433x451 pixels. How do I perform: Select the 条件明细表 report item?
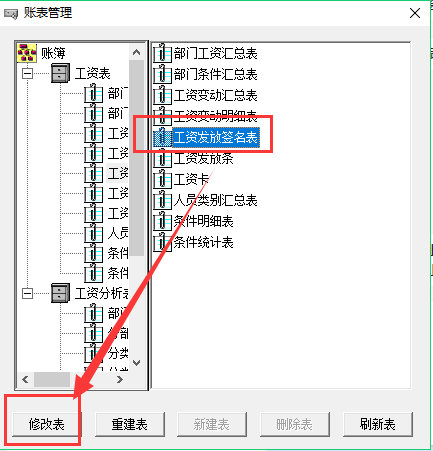(x=193, y=221)
